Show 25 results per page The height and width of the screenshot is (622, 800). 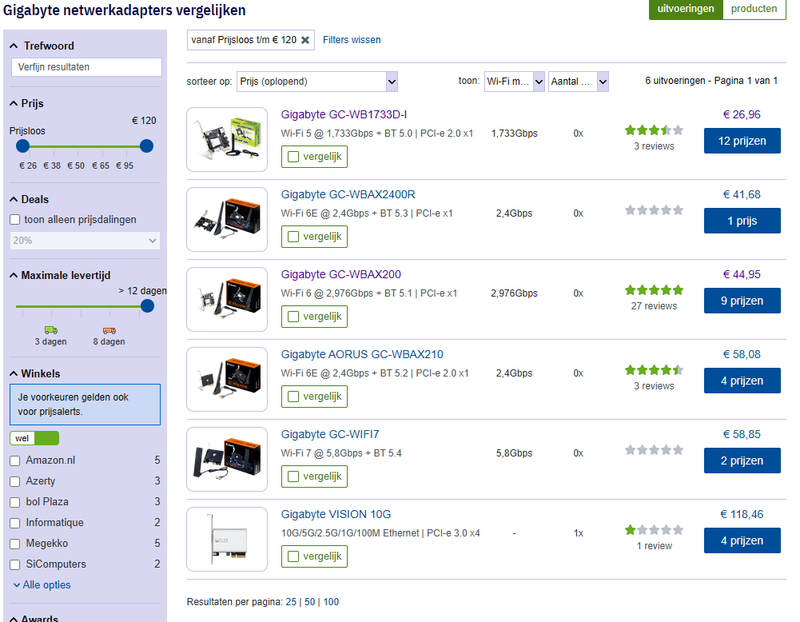(x=291, y=602)
